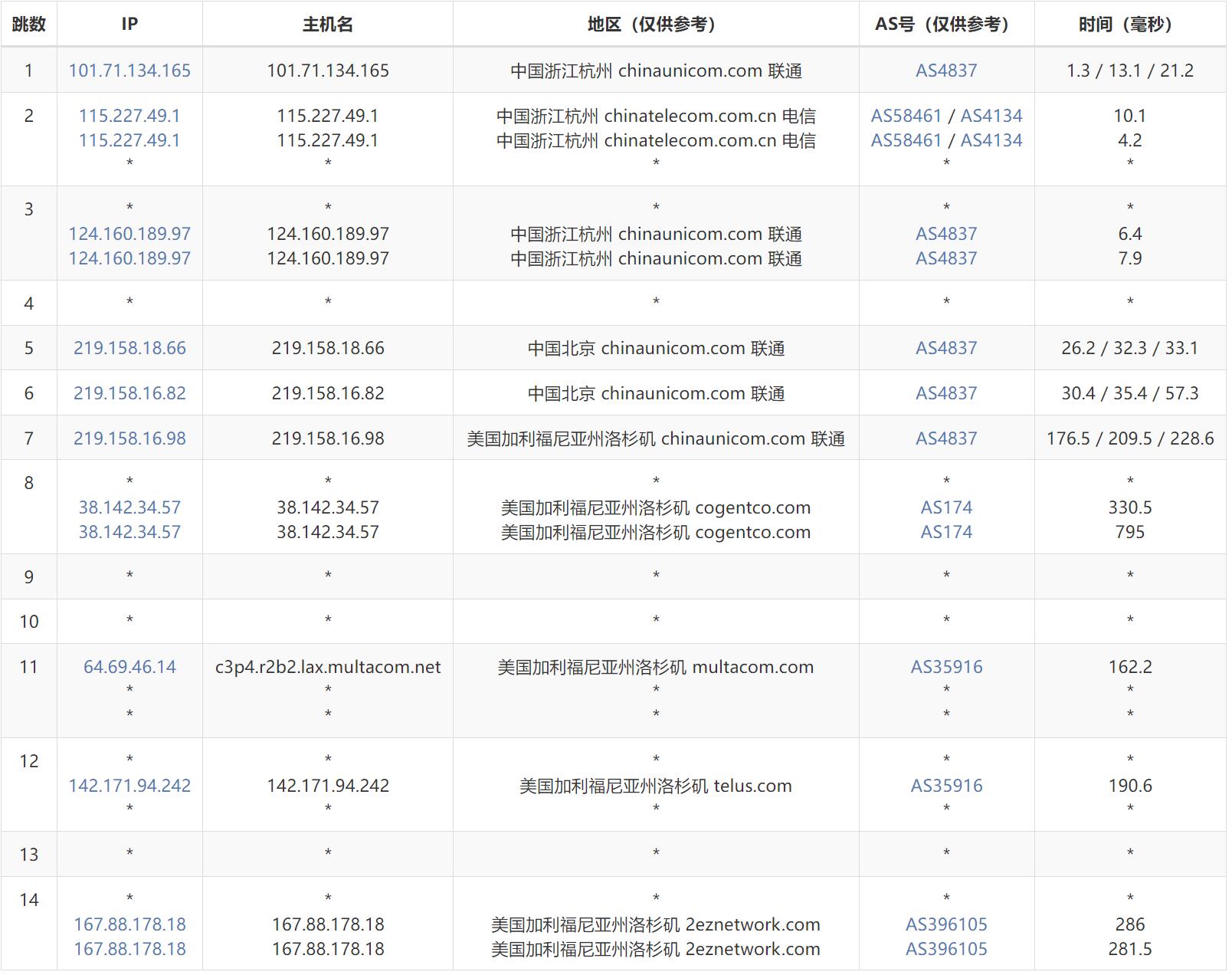Click hostname cell 219.158.18.66 in hop 5

coord(328,348)
